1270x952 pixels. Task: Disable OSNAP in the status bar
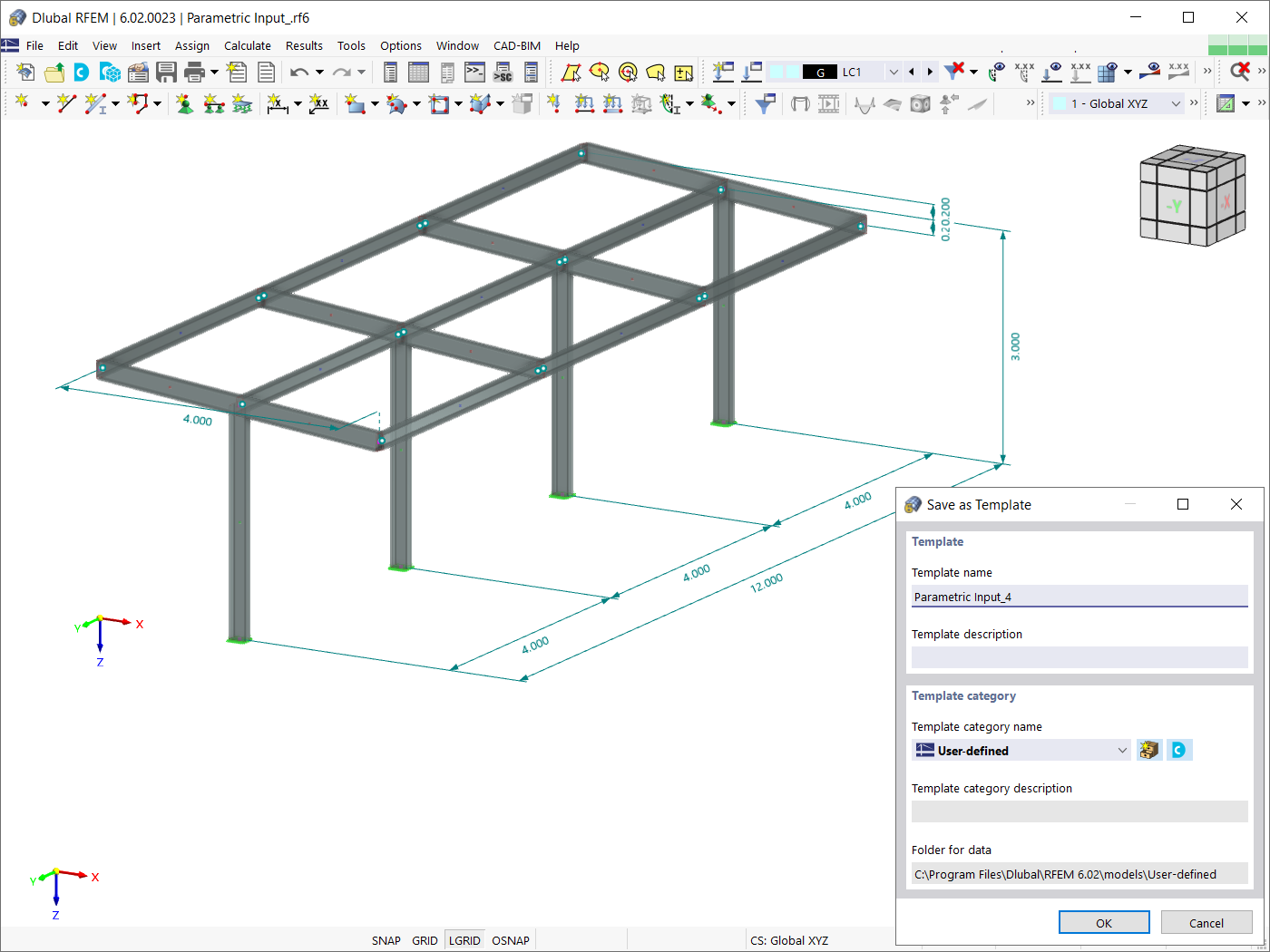pos(510,940)
